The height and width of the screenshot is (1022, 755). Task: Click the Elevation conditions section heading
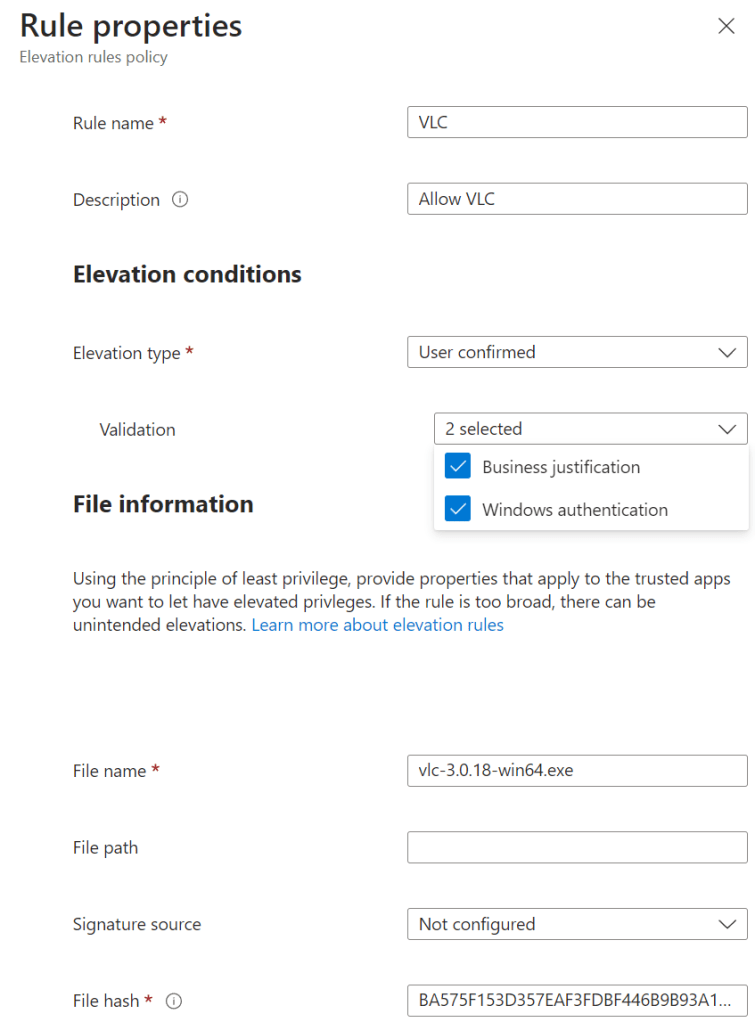click(x=187, y=274)
